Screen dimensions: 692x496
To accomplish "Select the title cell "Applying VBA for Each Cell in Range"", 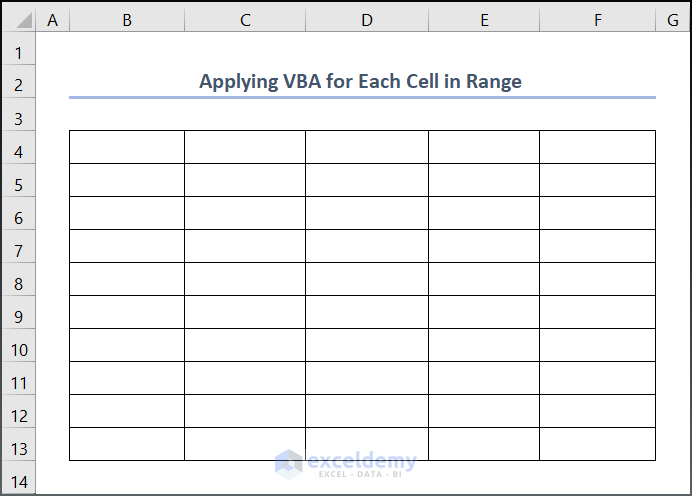I will [x=361, y=82].
